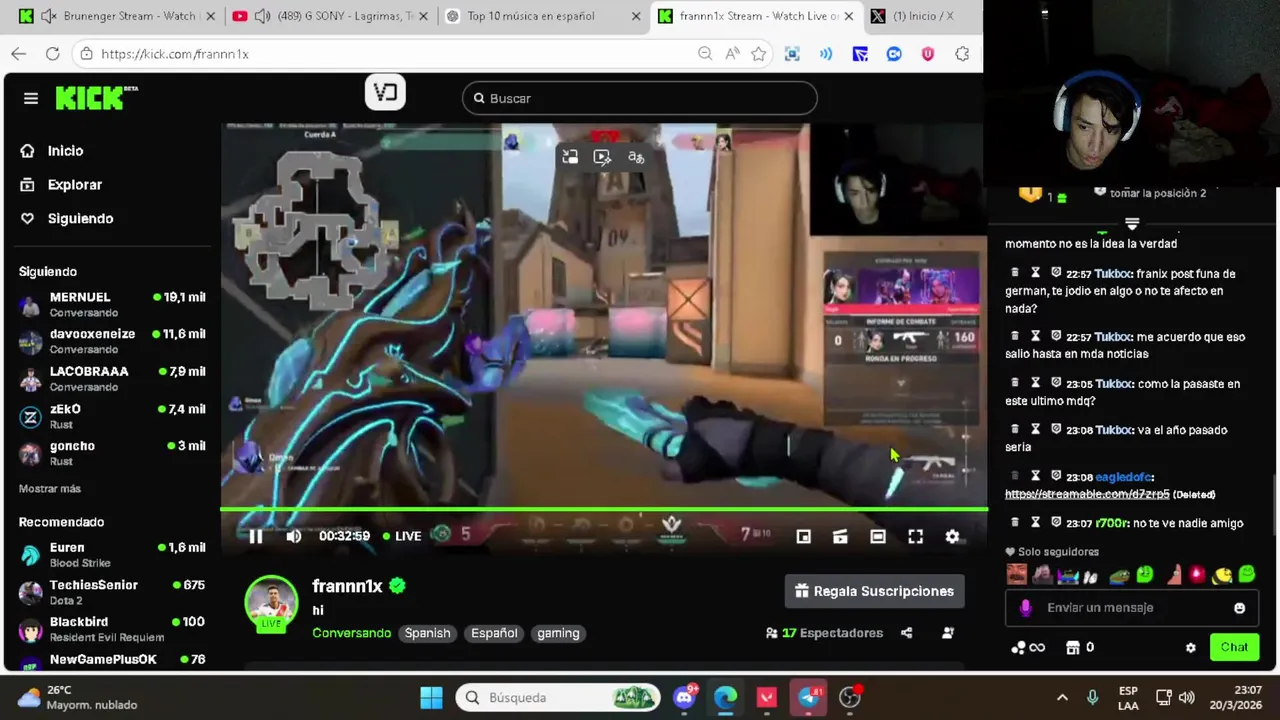Expand Mostrar más followed channels
This screenshot has width=1280, height=720.
pos(50,489)
